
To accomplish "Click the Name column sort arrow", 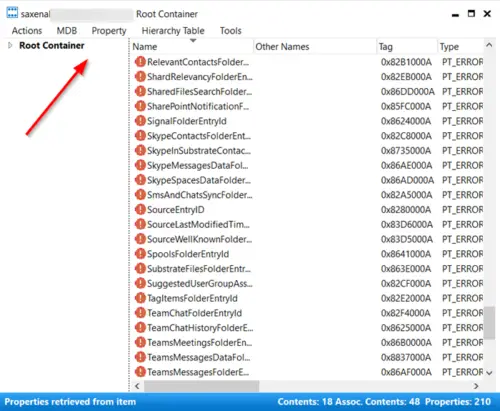I will click(193, 41).
